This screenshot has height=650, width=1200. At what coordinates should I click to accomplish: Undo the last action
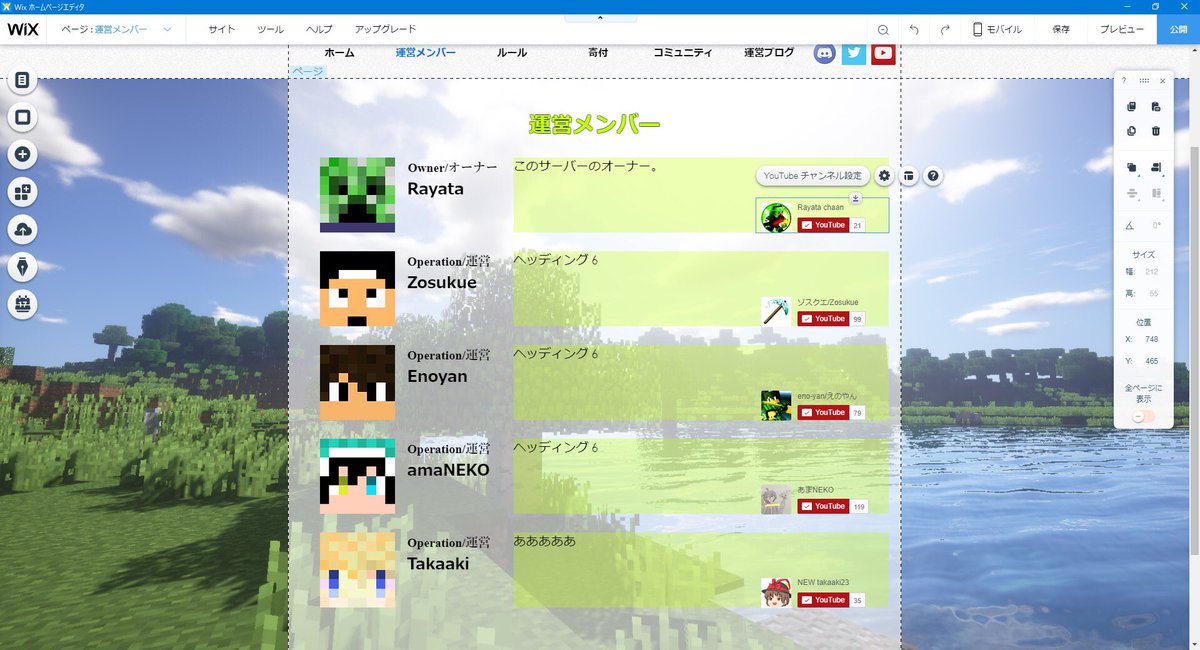(913, 30)
